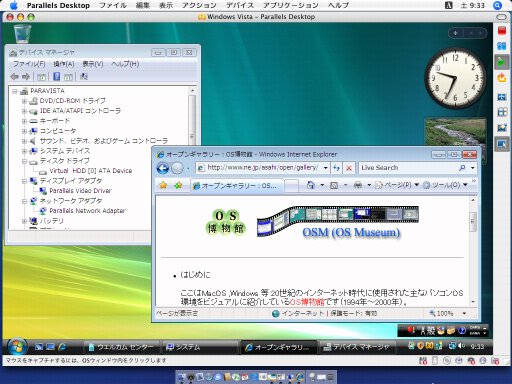This screenshot has height=384, width=512.
Task: Open 表示(V) menu in Device Manager
Action: pos(93,64)
